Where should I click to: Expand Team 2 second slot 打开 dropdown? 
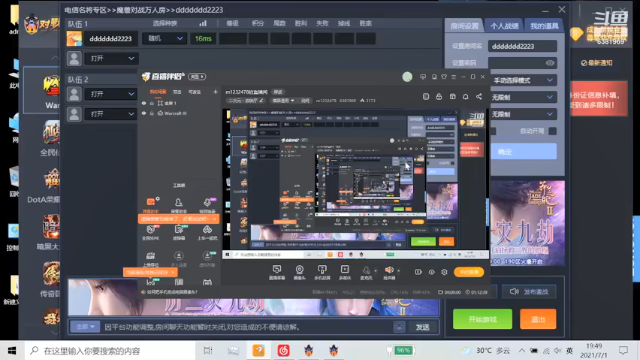[x=111, y=114]
